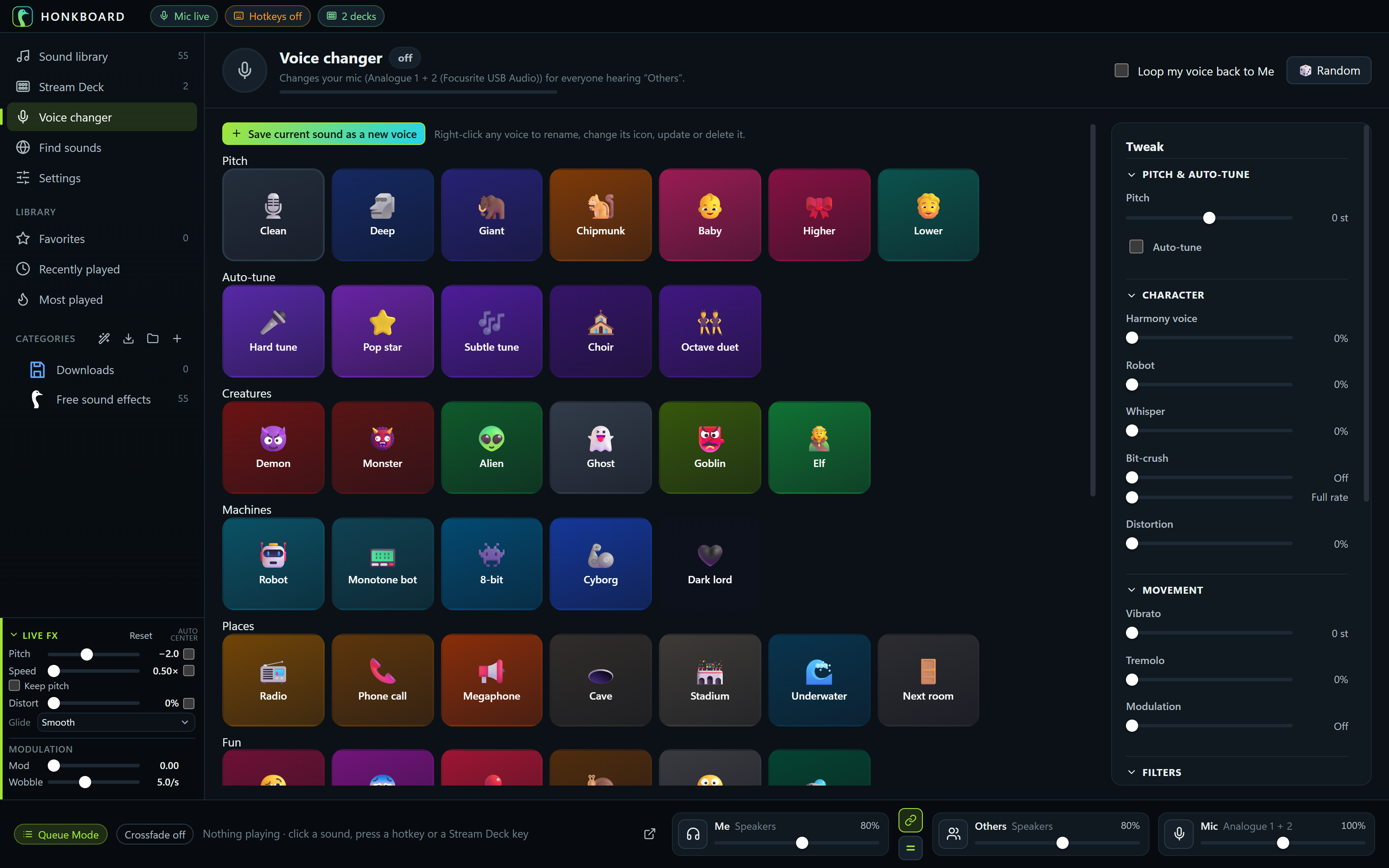Choose the Ghost voice preset
Viewport: 1389px width, 868px height.
click(600, 447)
